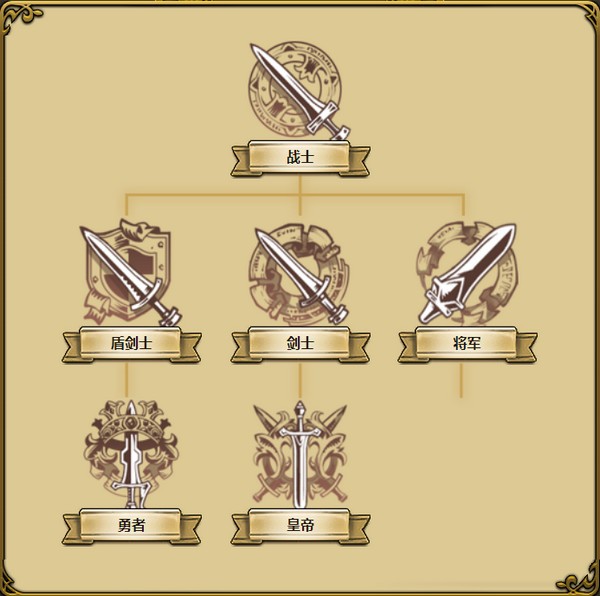This screenshot has height=596, width=600.
Task: Click the 盾剑士 name banner
Action: (131, 344)
